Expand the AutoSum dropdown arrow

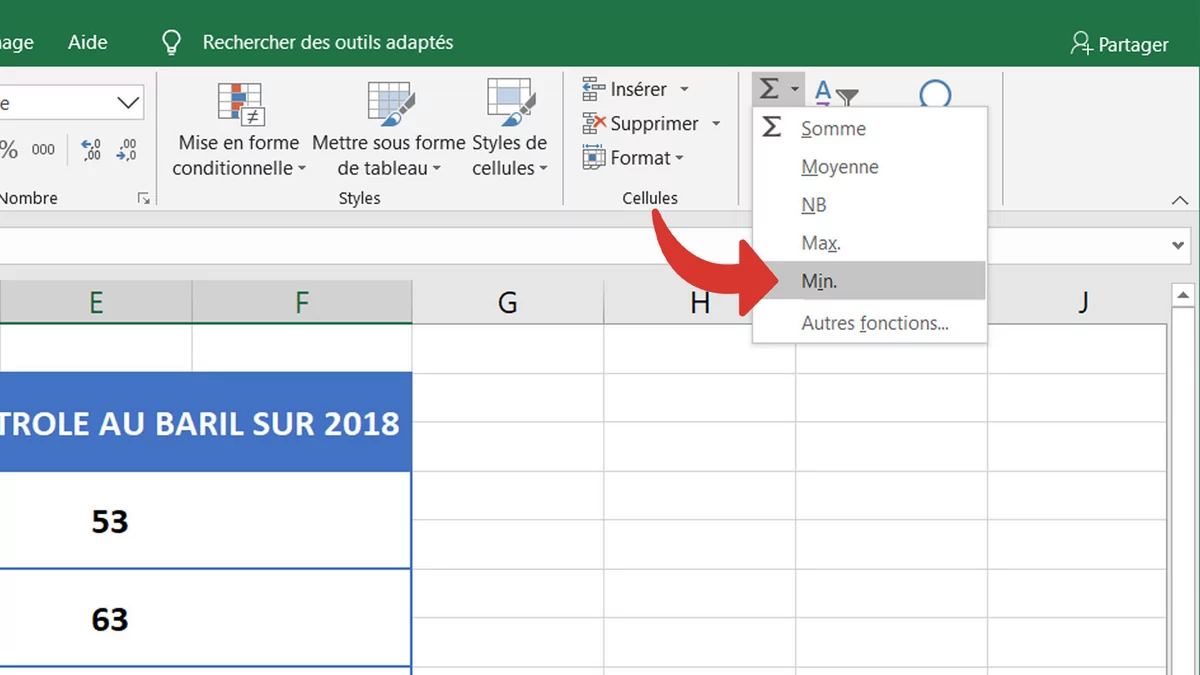[795, 90]
